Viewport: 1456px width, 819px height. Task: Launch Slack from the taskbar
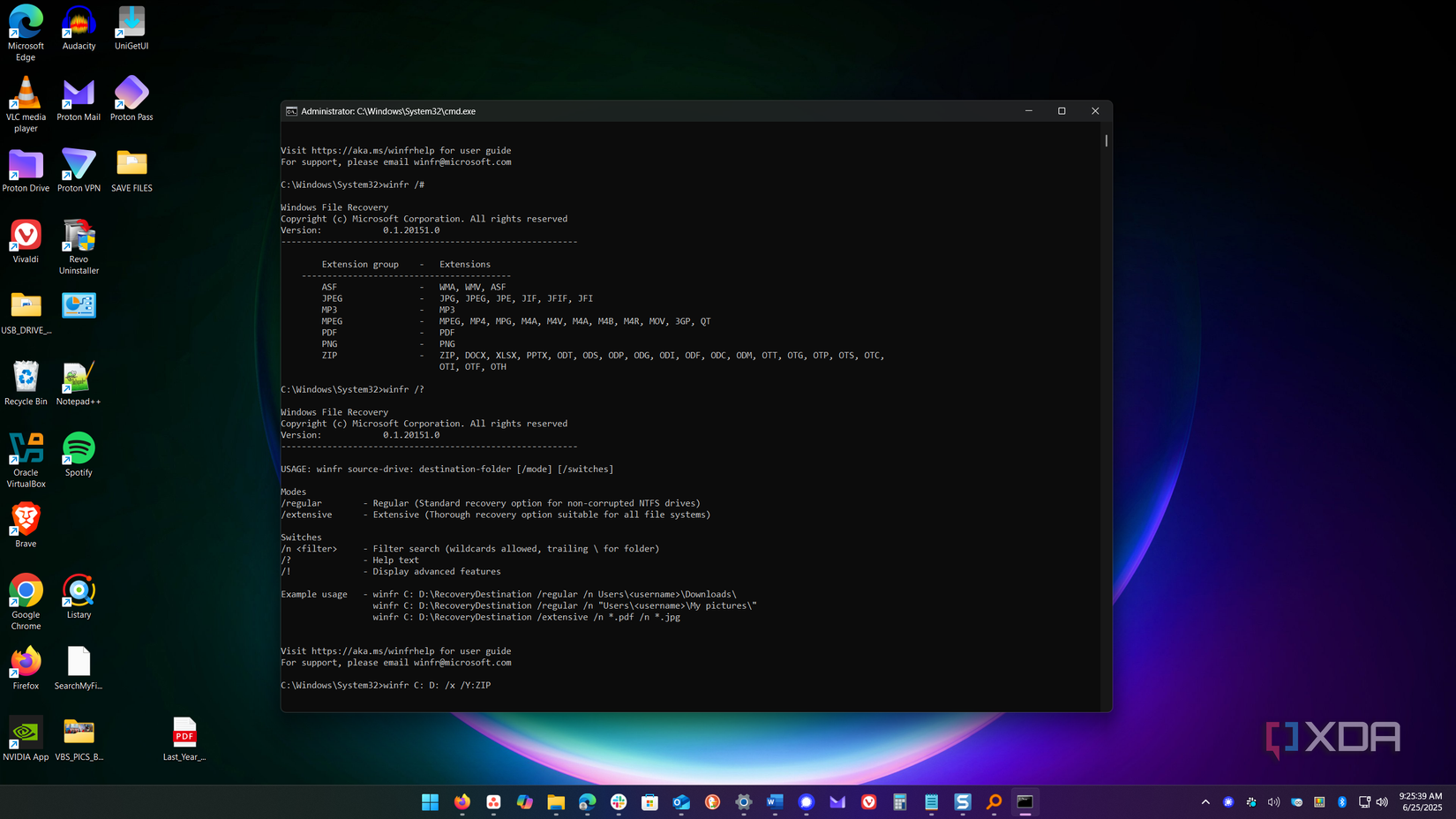pyautogui.click(x=618, y=802)
